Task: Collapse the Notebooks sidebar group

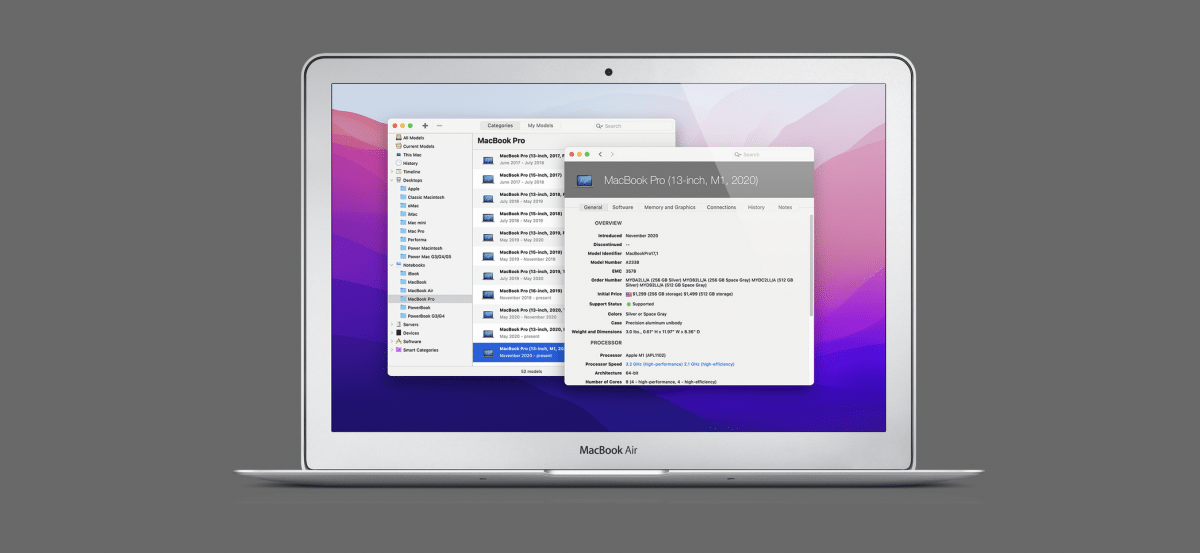Action: (392, 265)
